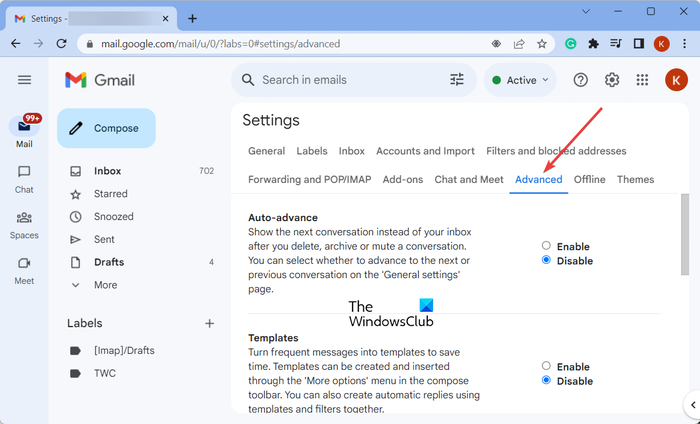Expand the More folders list
This screenshot has width=700, height=424.
[x=105, y=285]
